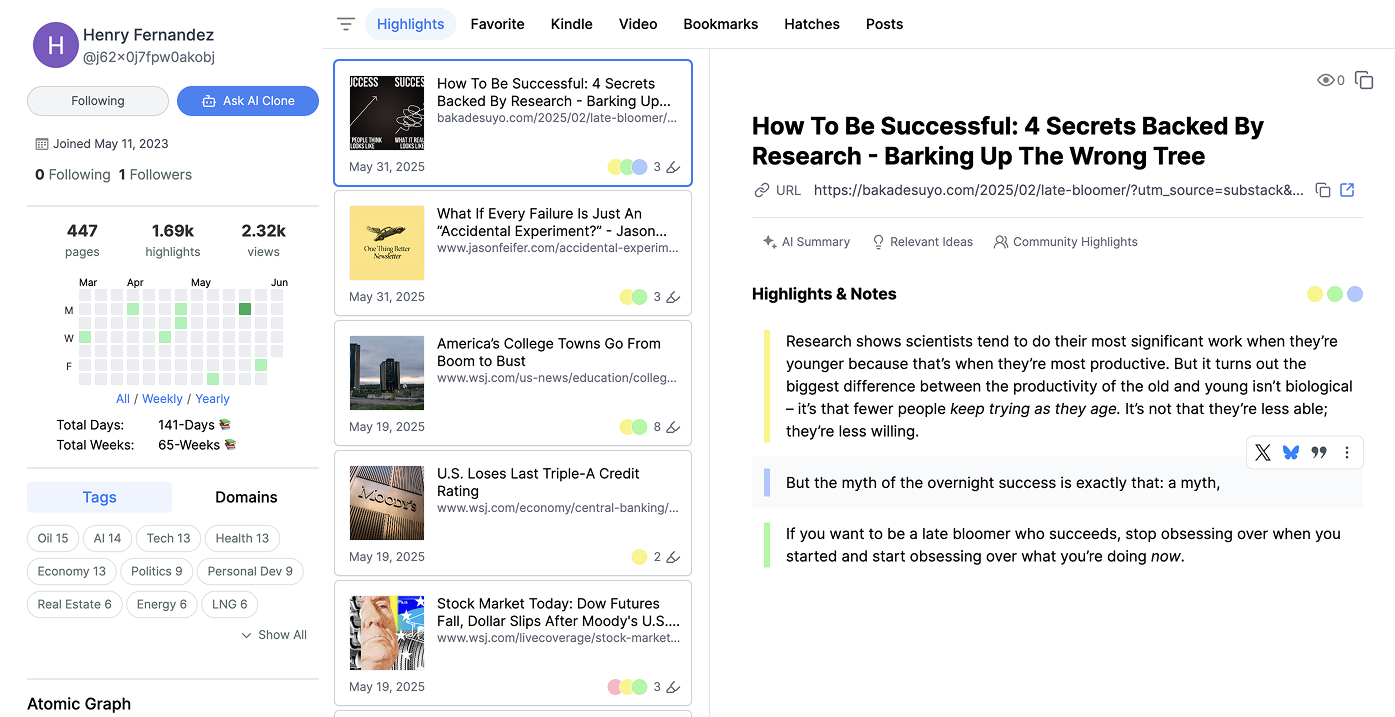Open the three-dot more options on highlight

pos(1347,453)
